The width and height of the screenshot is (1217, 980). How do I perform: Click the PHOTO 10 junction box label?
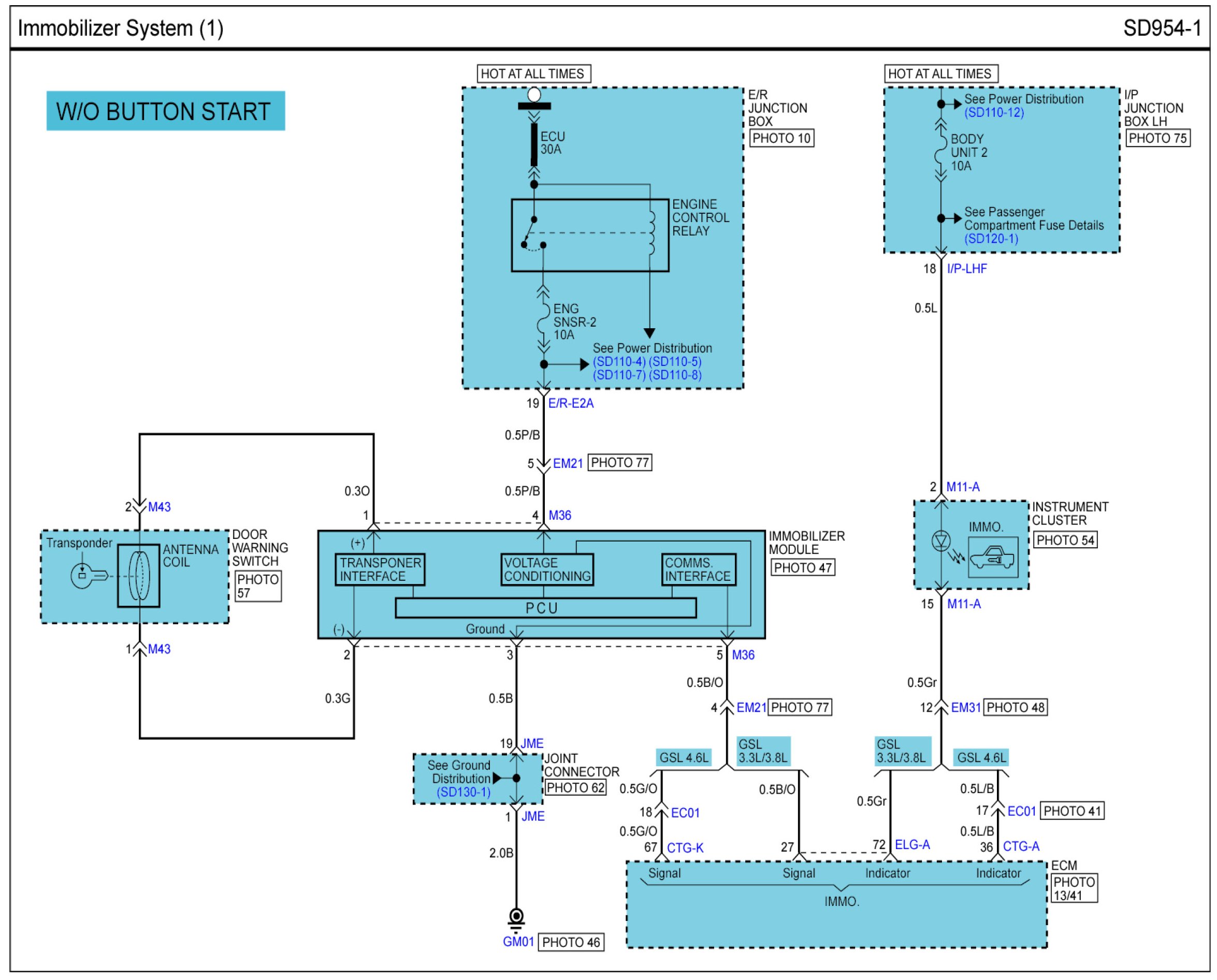click(x=781, y=138)
